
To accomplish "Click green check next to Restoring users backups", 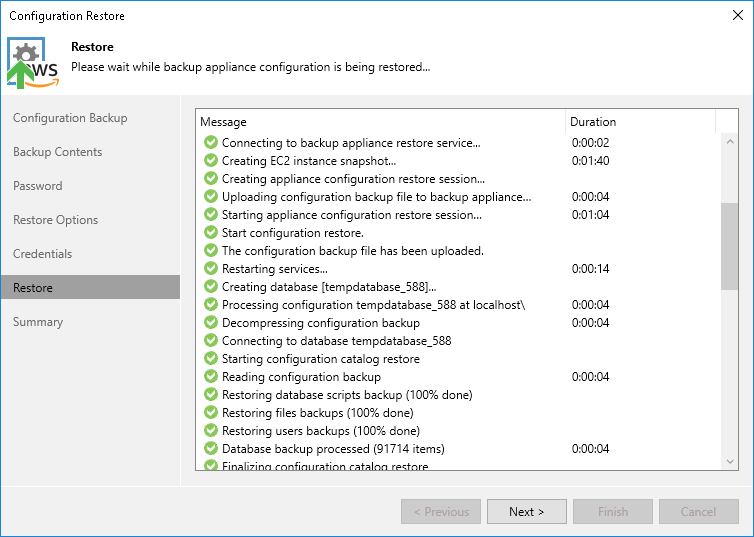I will coord(210,431).
